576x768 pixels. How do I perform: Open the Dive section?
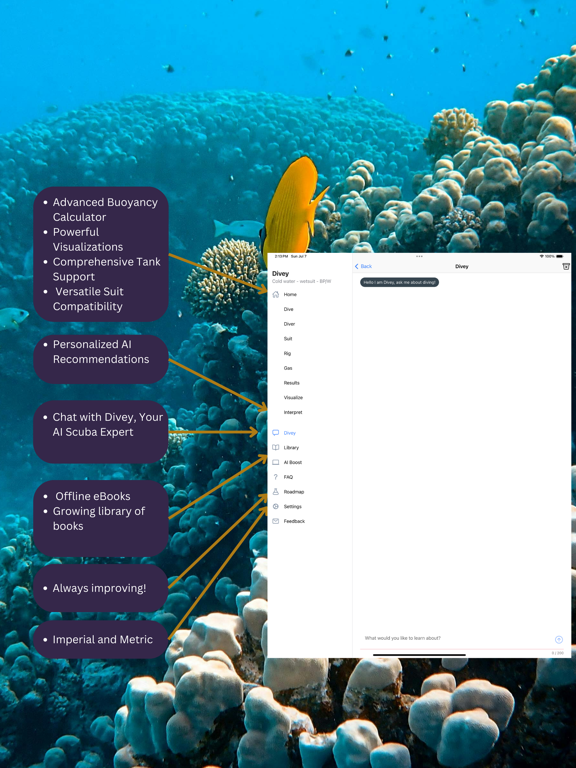[288, 310]
